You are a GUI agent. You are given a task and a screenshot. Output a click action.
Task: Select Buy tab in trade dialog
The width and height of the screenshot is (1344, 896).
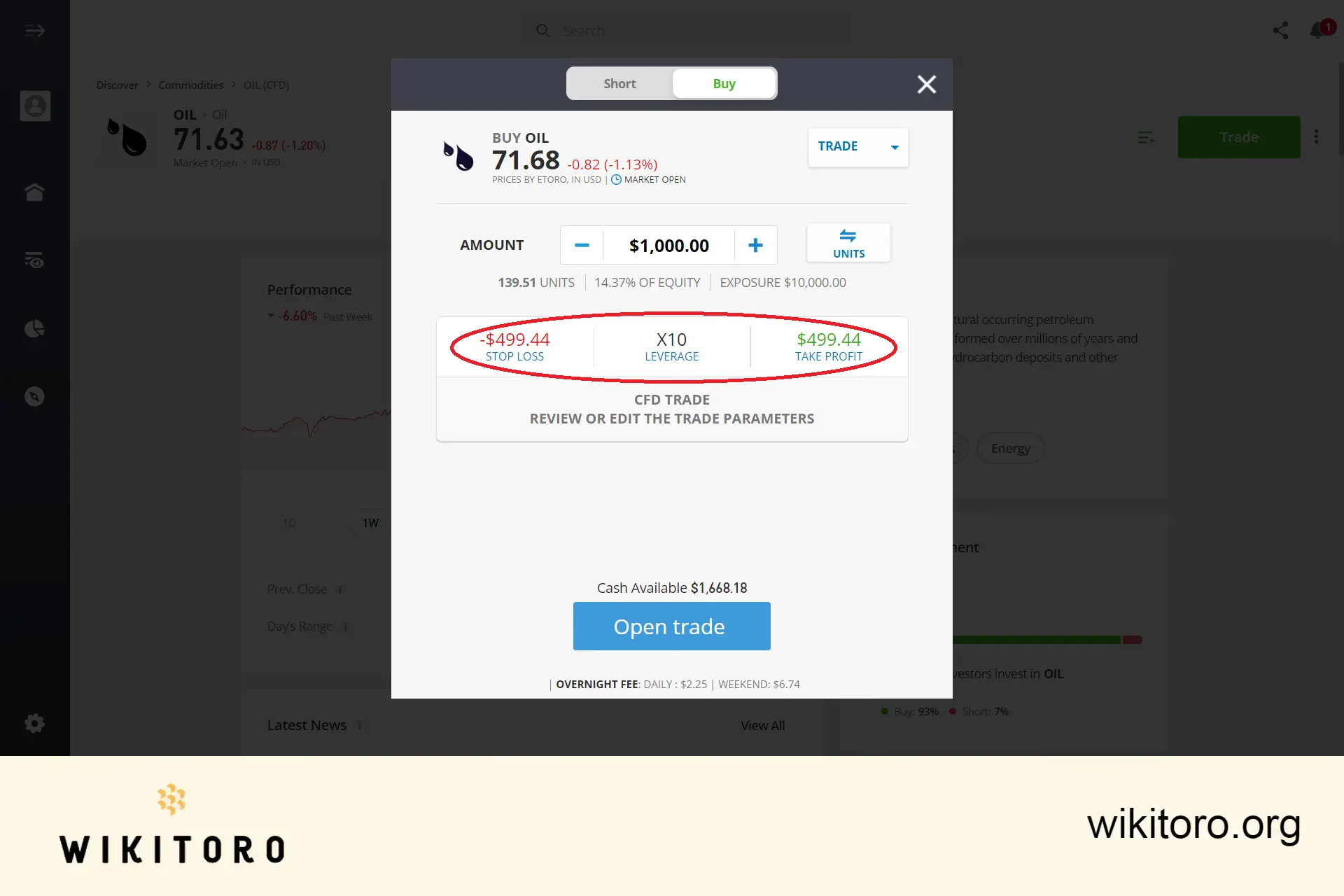pyautogui.click(x=723, y=83)
